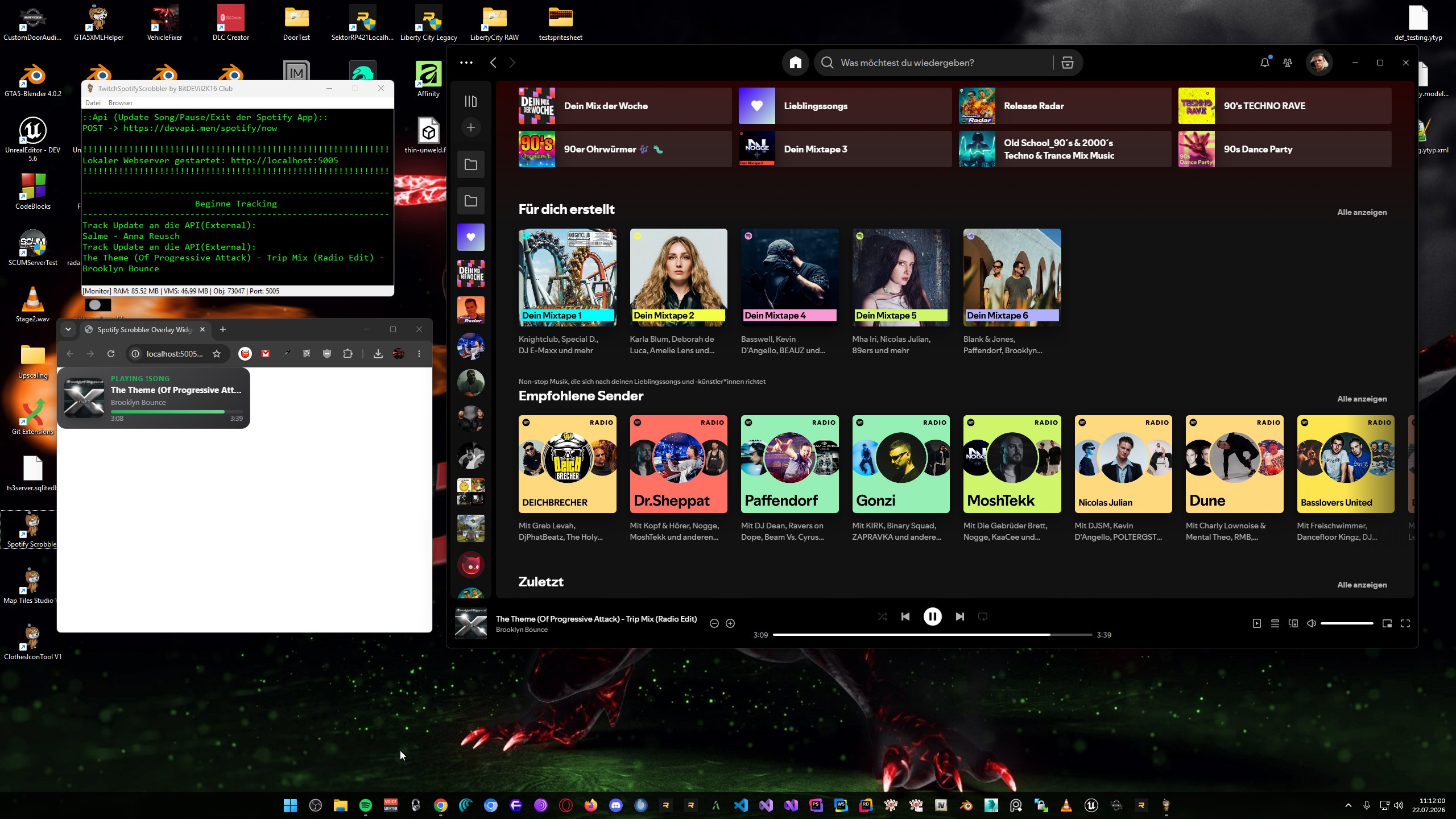
Task: Show all Empfohlene Sender
Action: pyautogui.click(x=1362, y=399)
